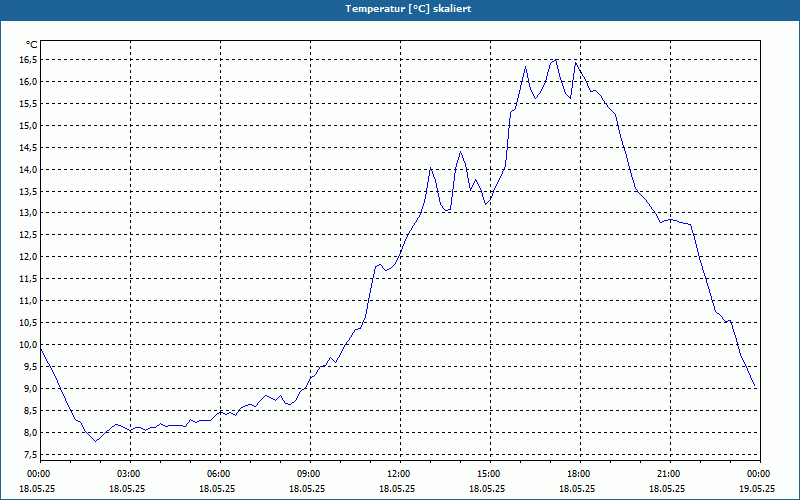Viewport: 800px width, 500px height.
Task: Click the '7,5' lowest y-axis label
Action: pyautogui.click(x=32, y=454)
